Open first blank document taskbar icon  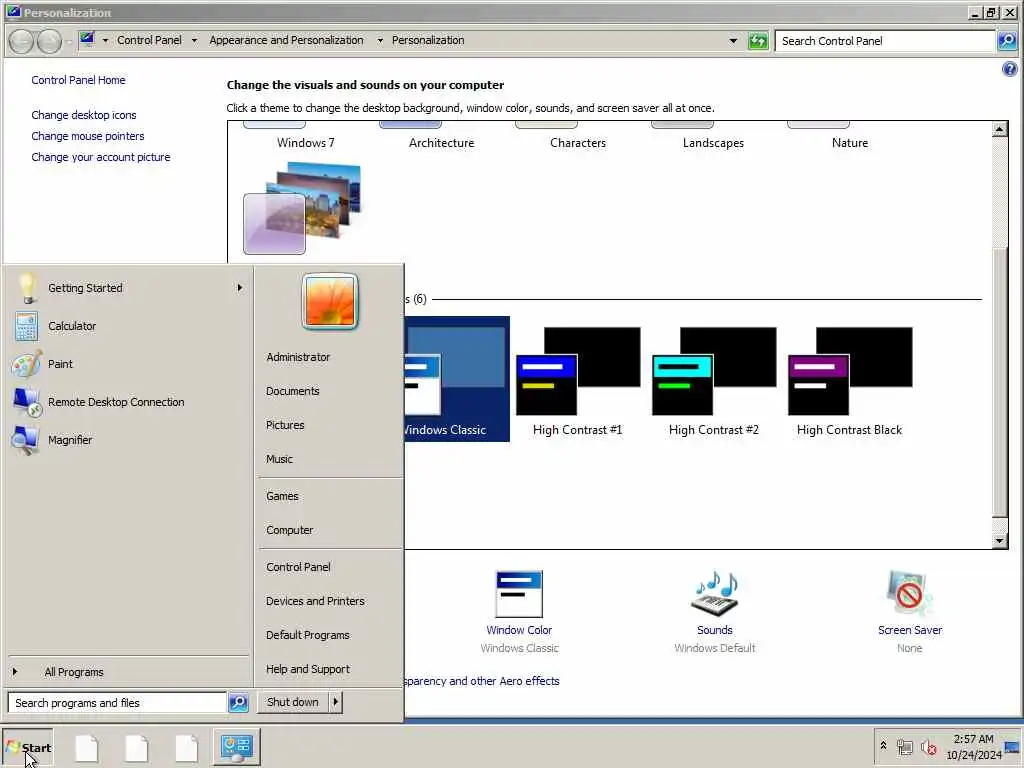tap(86, 748)
